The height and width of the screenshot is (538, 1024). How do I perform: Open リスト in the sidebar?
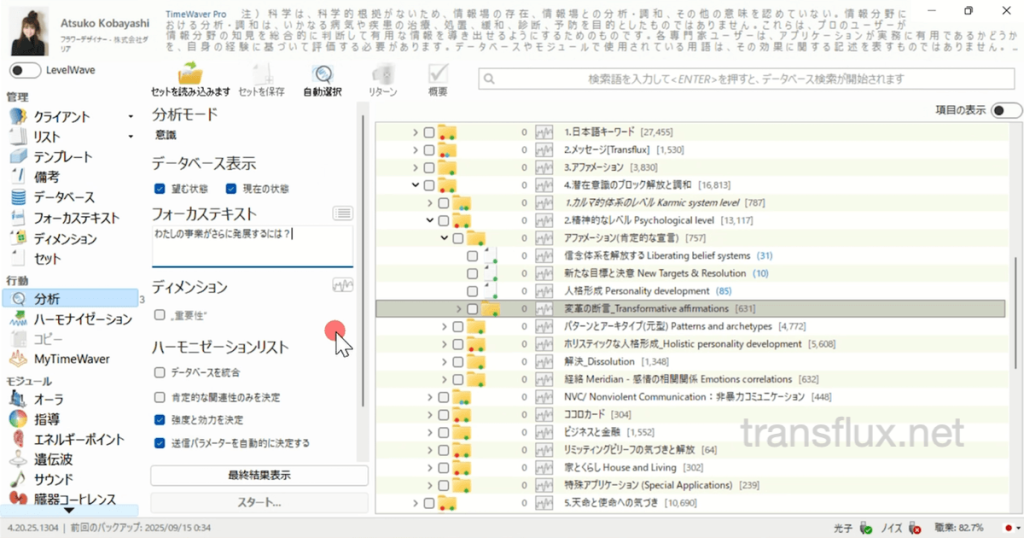click(x=47, y=137)
